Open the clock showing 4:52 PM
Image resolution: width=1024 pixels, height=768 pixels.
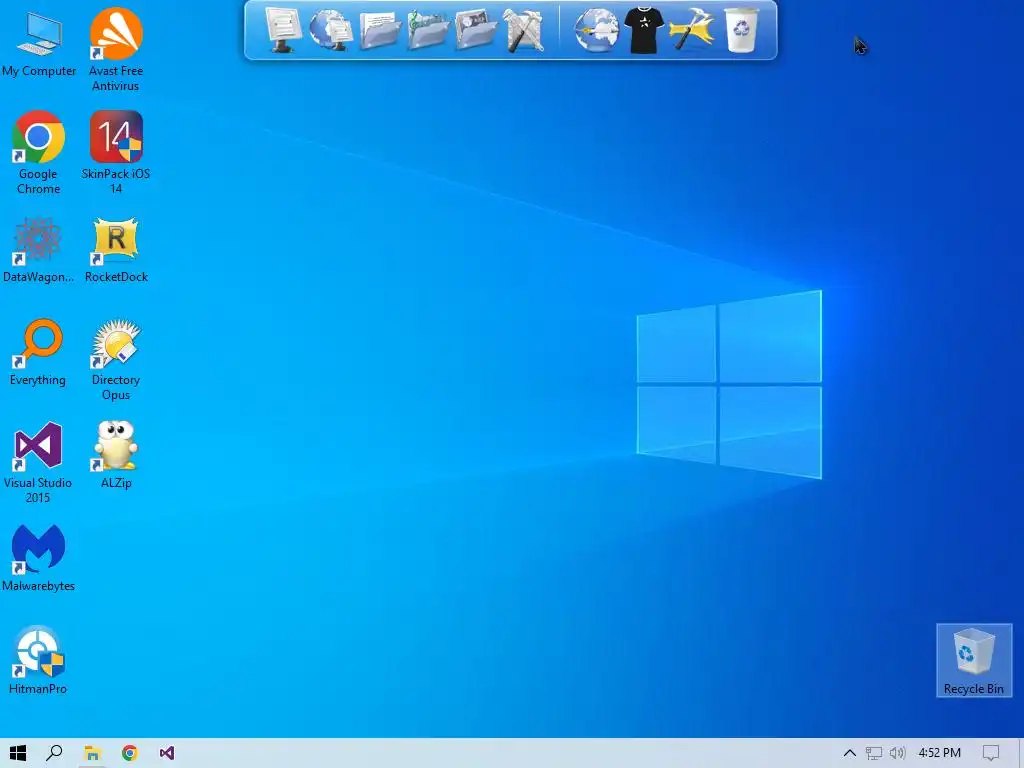click(x=940, y=753)
